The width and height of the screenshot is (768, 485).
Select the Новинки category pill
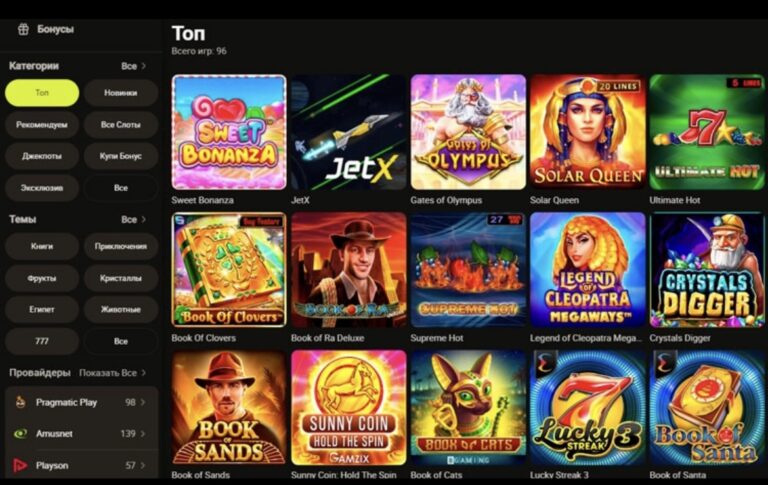click(x=121, y=93)
